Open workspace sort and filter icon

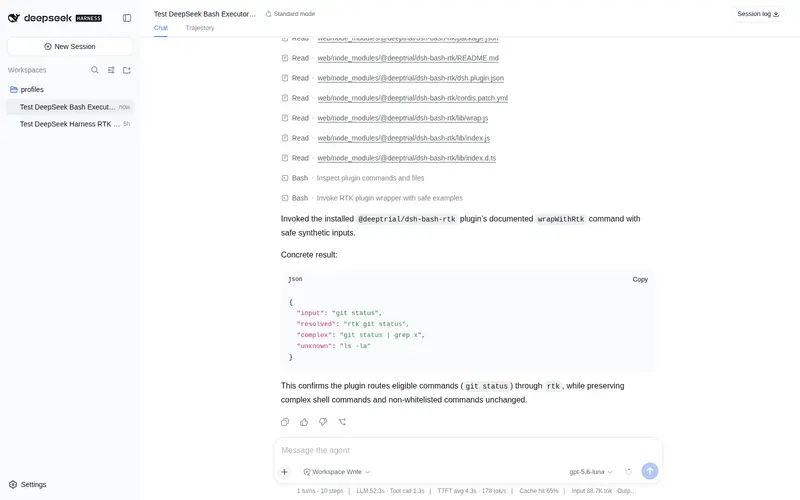[x=111, y=70]
